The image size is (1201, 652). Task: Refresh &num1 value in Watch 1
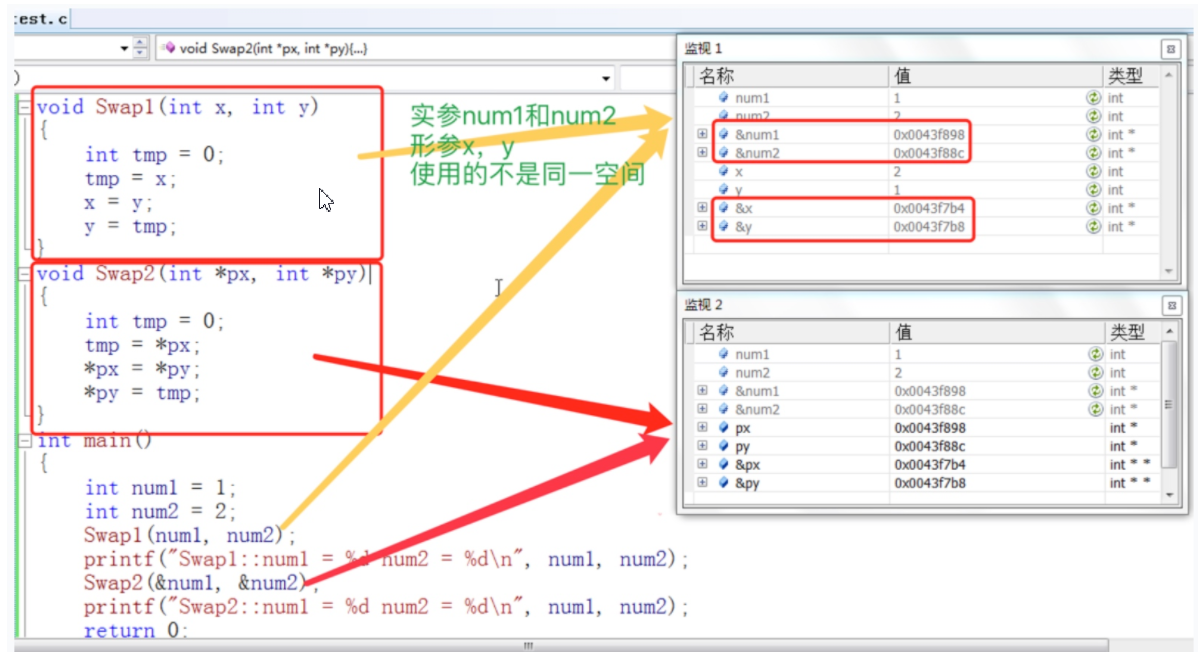[x=1095, y=135]
